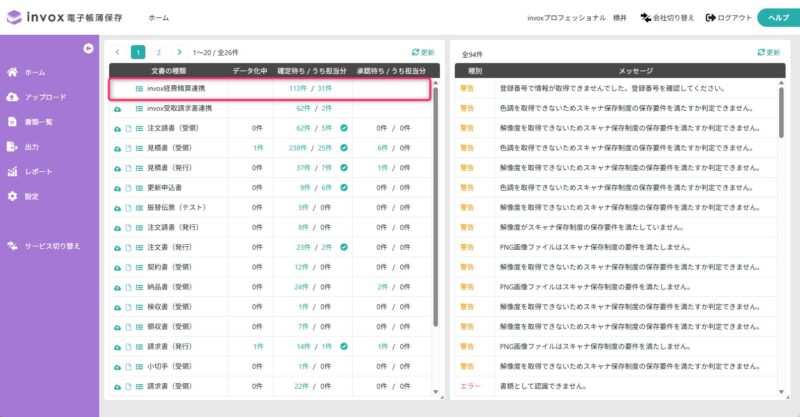The width and height of the screenshot is (800, 417).
Task: Click the メッセージ column header
Action: click(635, 71)
